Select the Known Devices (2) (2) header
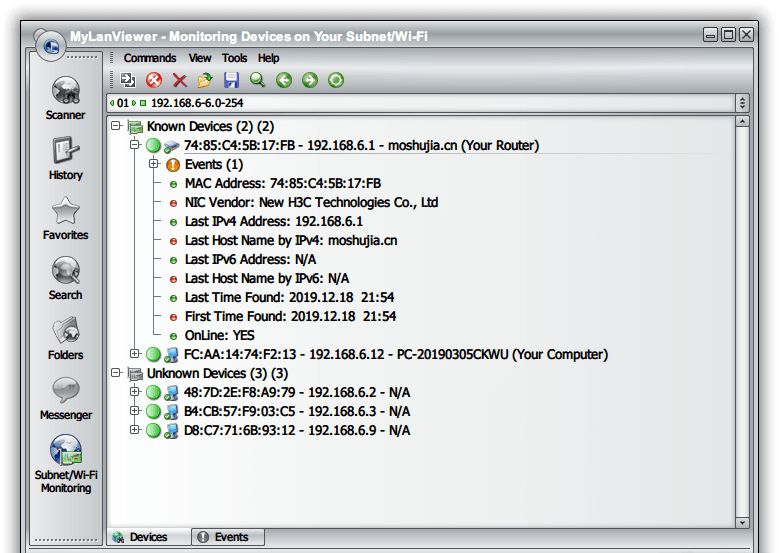 210,127
